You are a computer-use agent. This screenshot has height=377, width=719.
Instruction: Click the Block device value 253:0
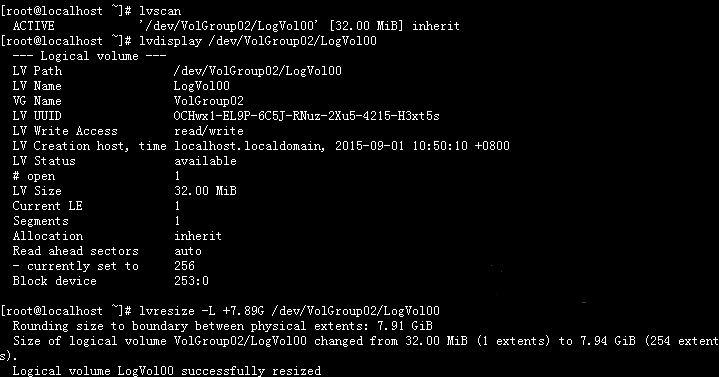pyautogui.click(x=191, y=281)
